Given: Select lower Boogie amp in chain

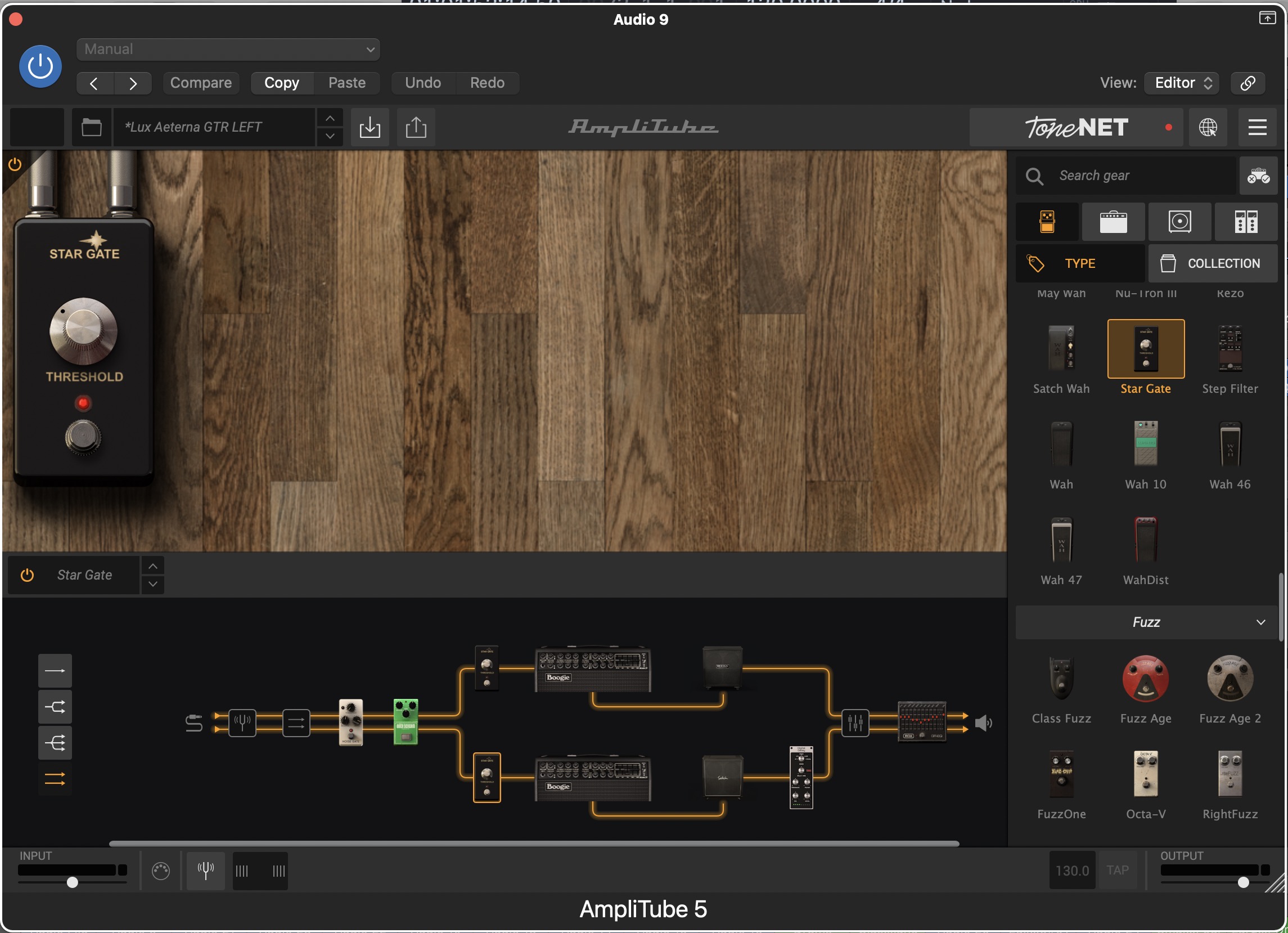Looking at the screenshot, I should (593, 778).
